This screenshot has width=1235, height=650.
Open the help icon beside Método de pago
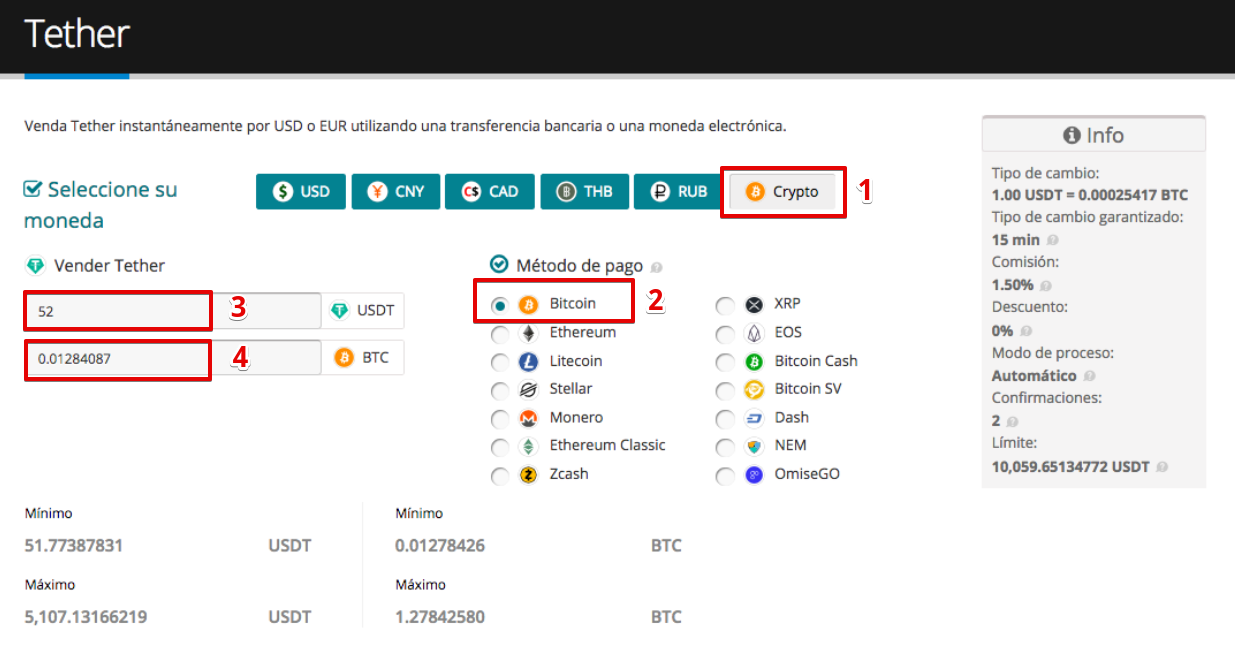(656, 268)
